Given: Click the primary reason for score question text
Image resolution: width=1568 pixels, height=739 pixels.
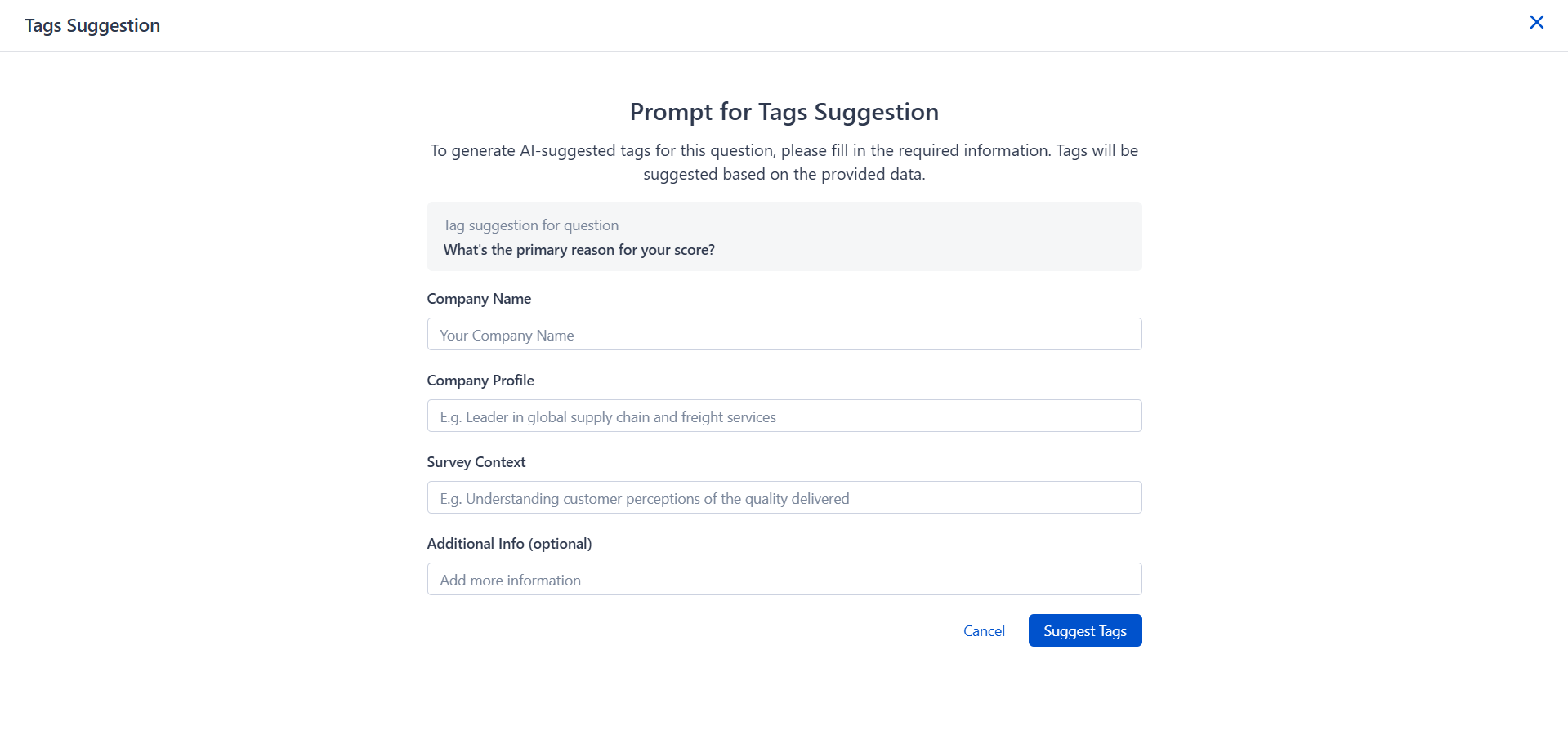Looking at the screenshot, I should click(x=579, y=250).
